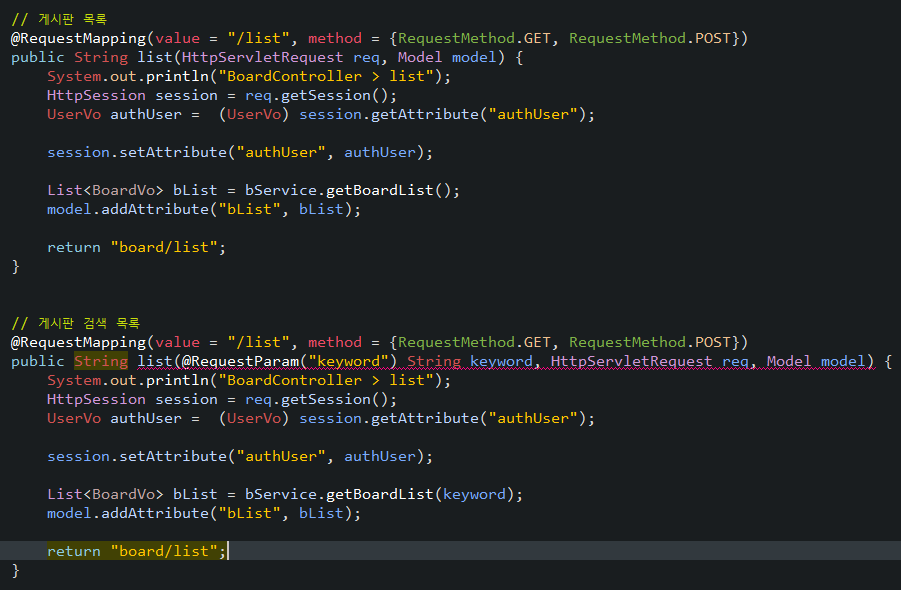Click the closing brace after the highlighted return line
This screenshot has width=901, height=590.
[16, 570]
